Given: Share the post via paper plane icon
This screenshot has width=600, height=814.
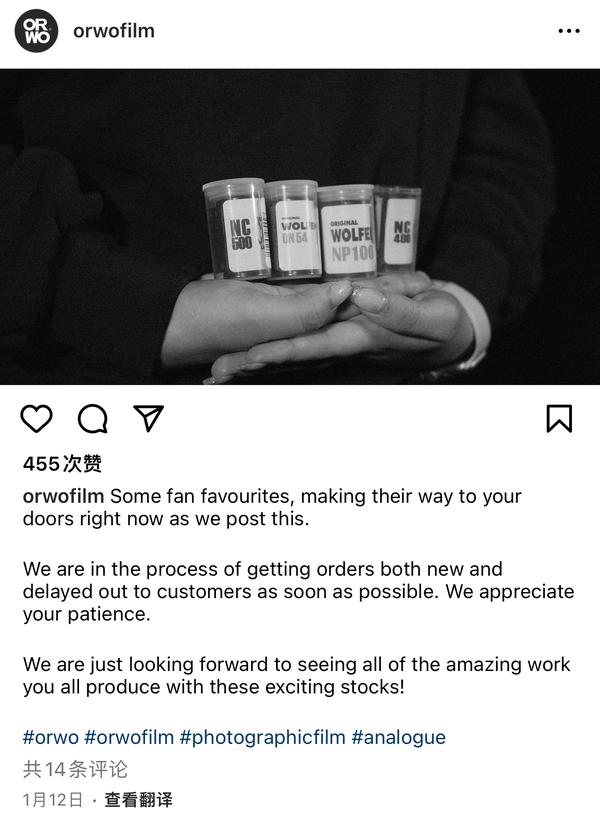Looking at the screenshot, I should click(x=149, y=418).
